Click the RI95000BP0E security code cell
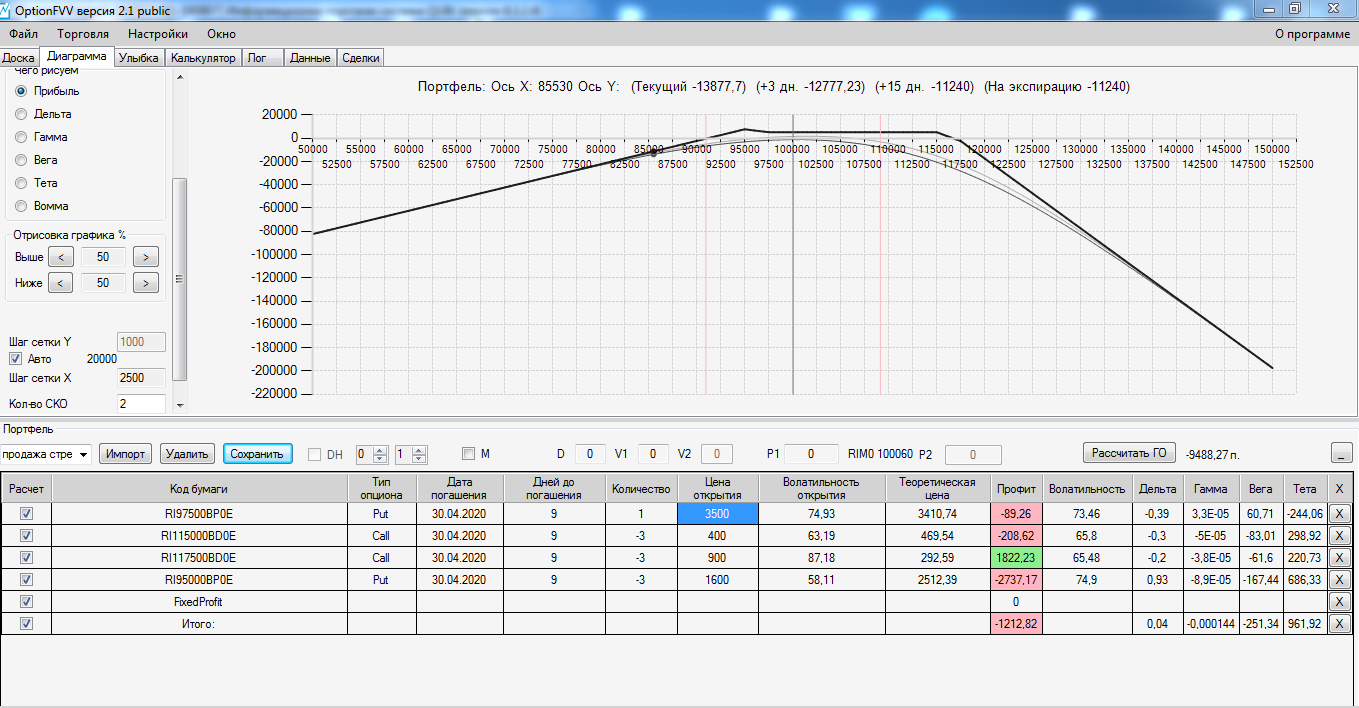 pos(198,579)
